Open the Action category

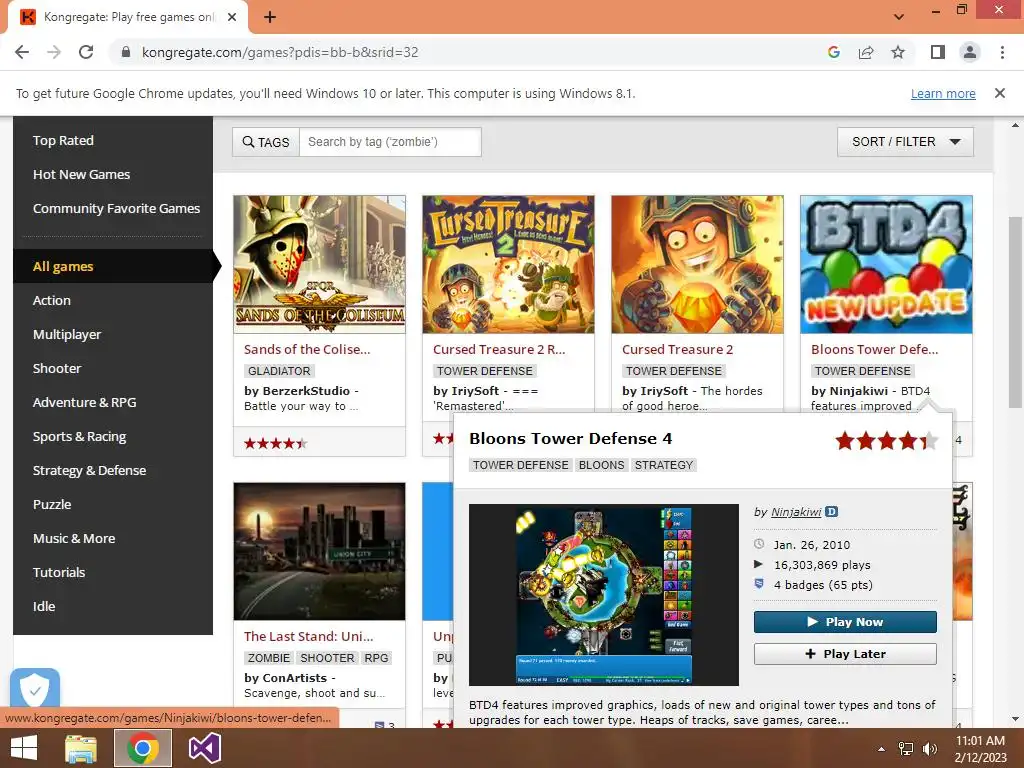[52, 300]
